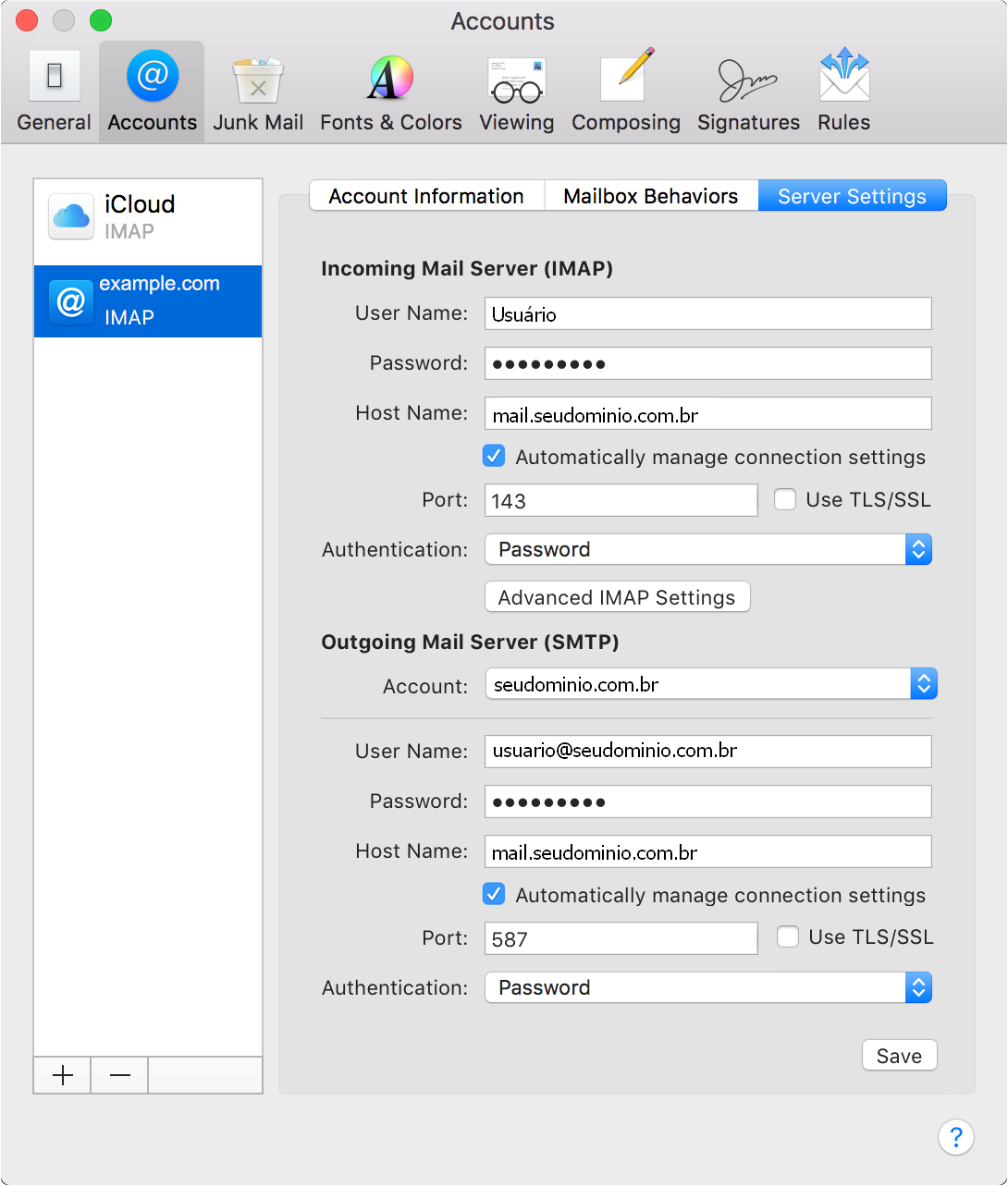
Task: Open the General preferences pane
Action: point(54,92)
